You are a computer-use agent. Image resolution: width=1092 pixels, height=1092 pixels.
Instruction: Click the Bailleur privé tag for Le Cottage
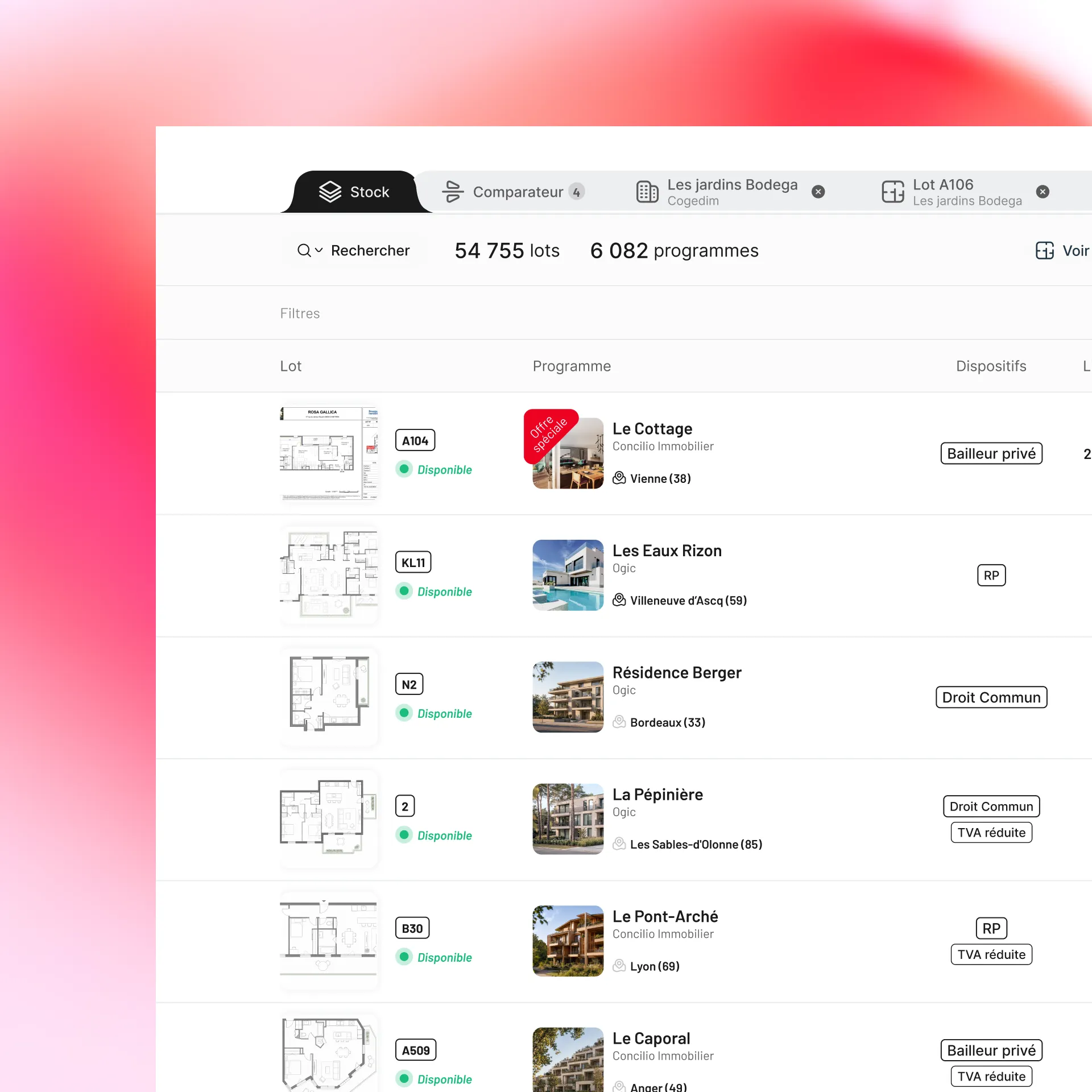point(991,453)
